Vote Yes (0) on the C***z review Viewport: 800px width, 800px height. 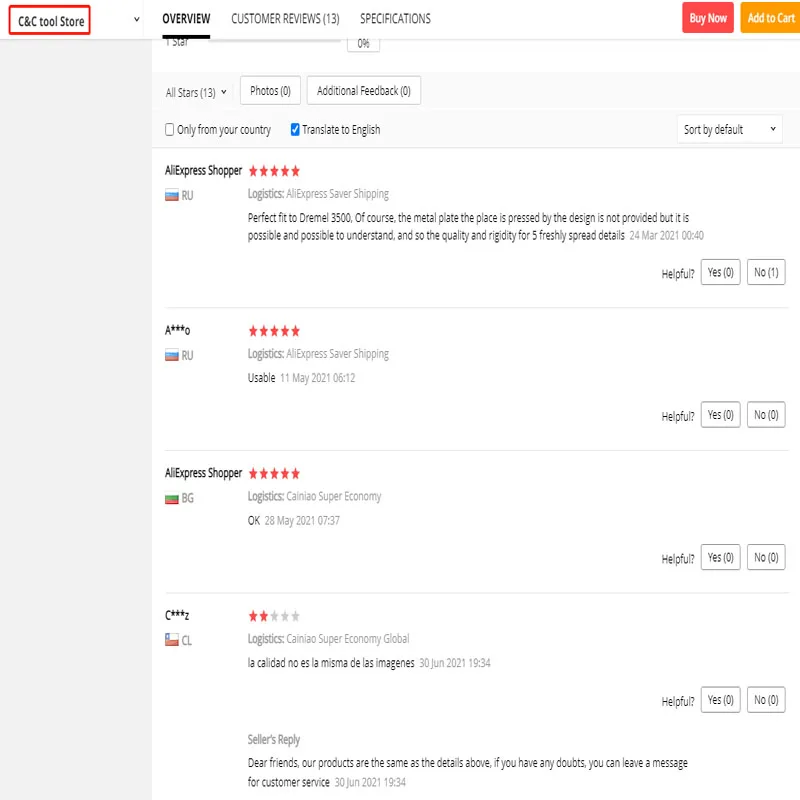(720, 699)
